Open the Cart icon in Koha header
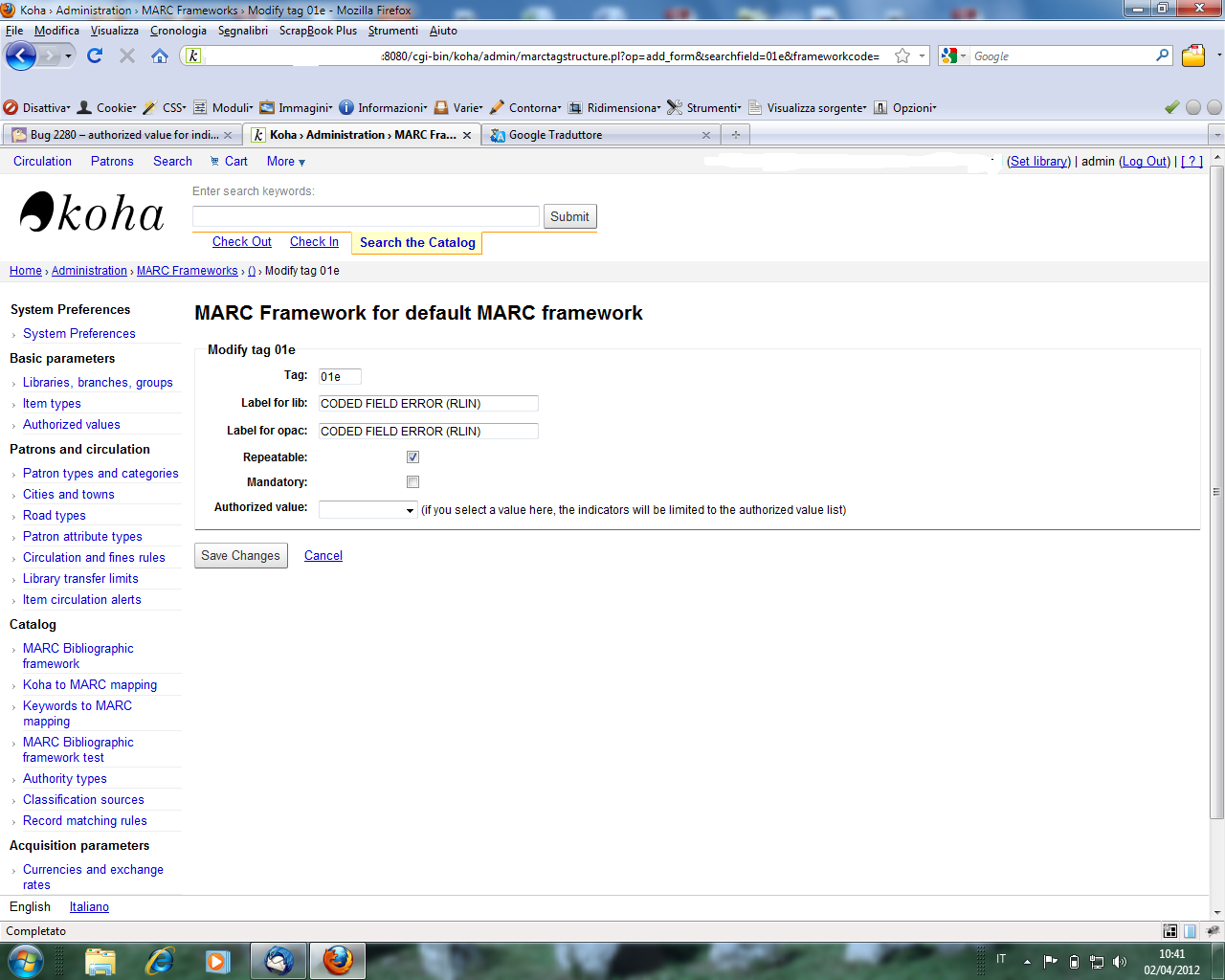1225x980 pixels. click(215, 162)
